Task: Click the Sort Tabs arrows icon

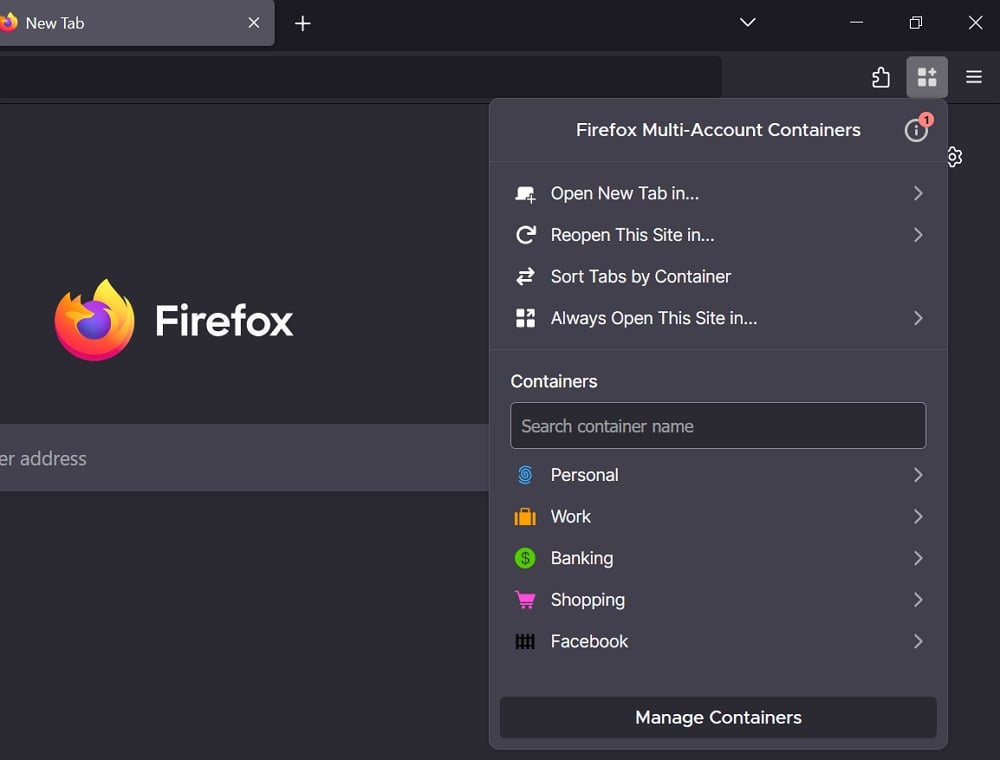Action: coord(525,277)
